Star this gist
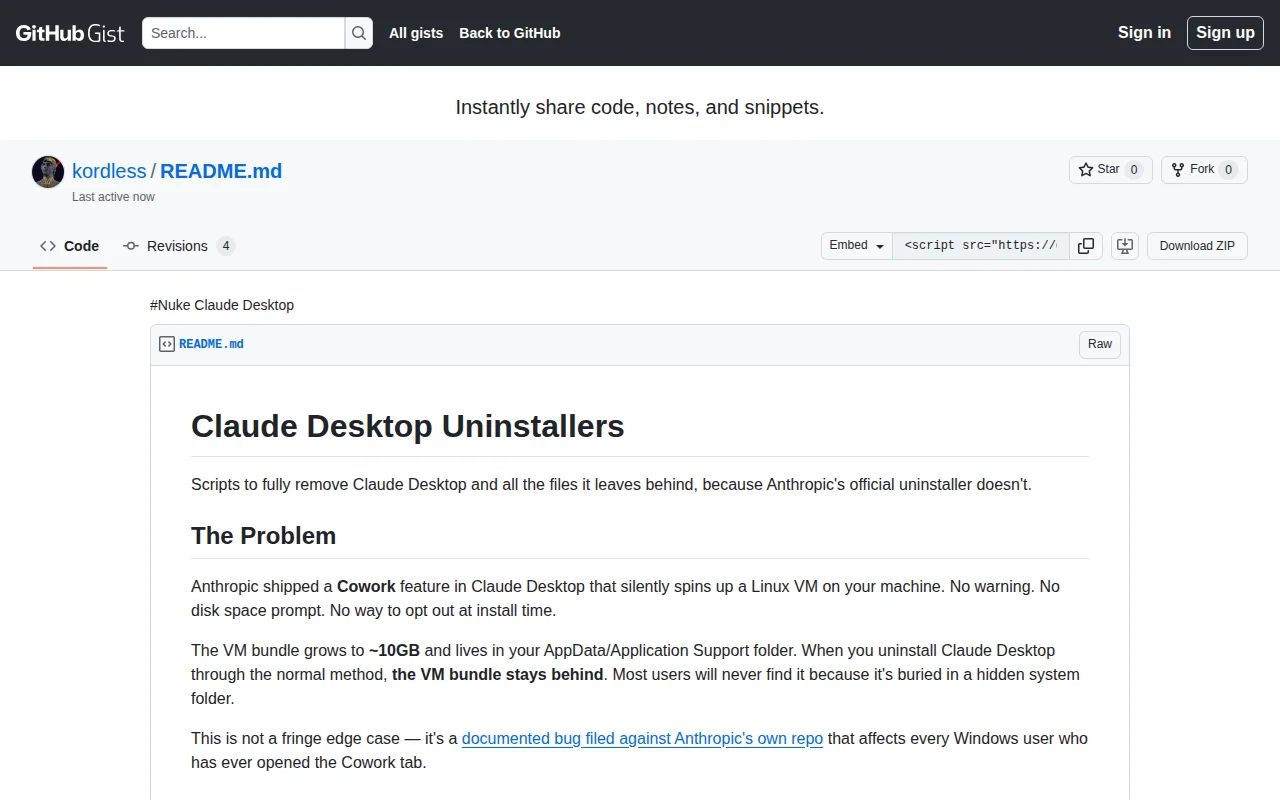This screenshot has height=800, width=1280. tap(1110, 170)
